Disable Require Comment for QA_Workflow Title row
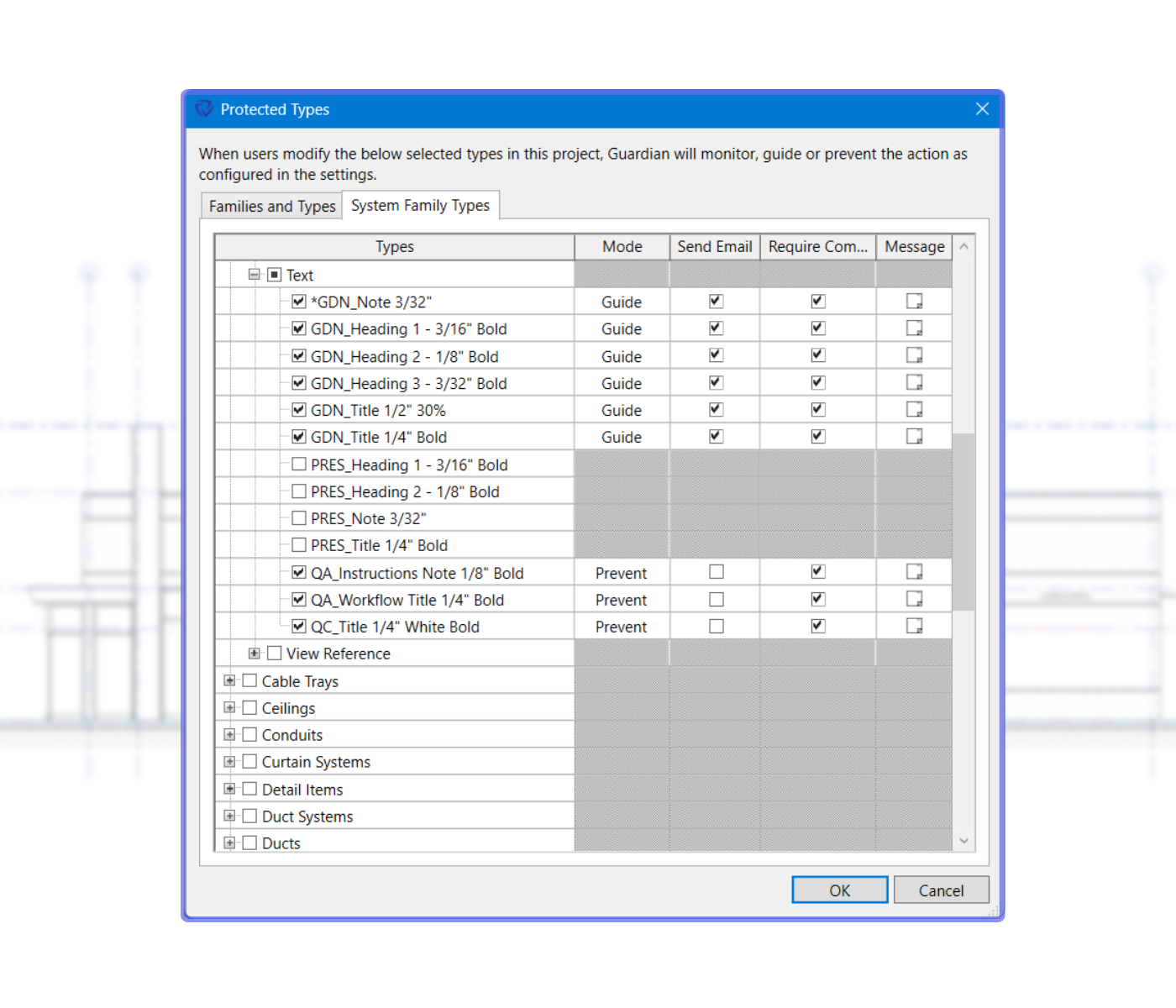Image resolution: width=1176 pixels, height=1008 pixels. coord(818,599)
